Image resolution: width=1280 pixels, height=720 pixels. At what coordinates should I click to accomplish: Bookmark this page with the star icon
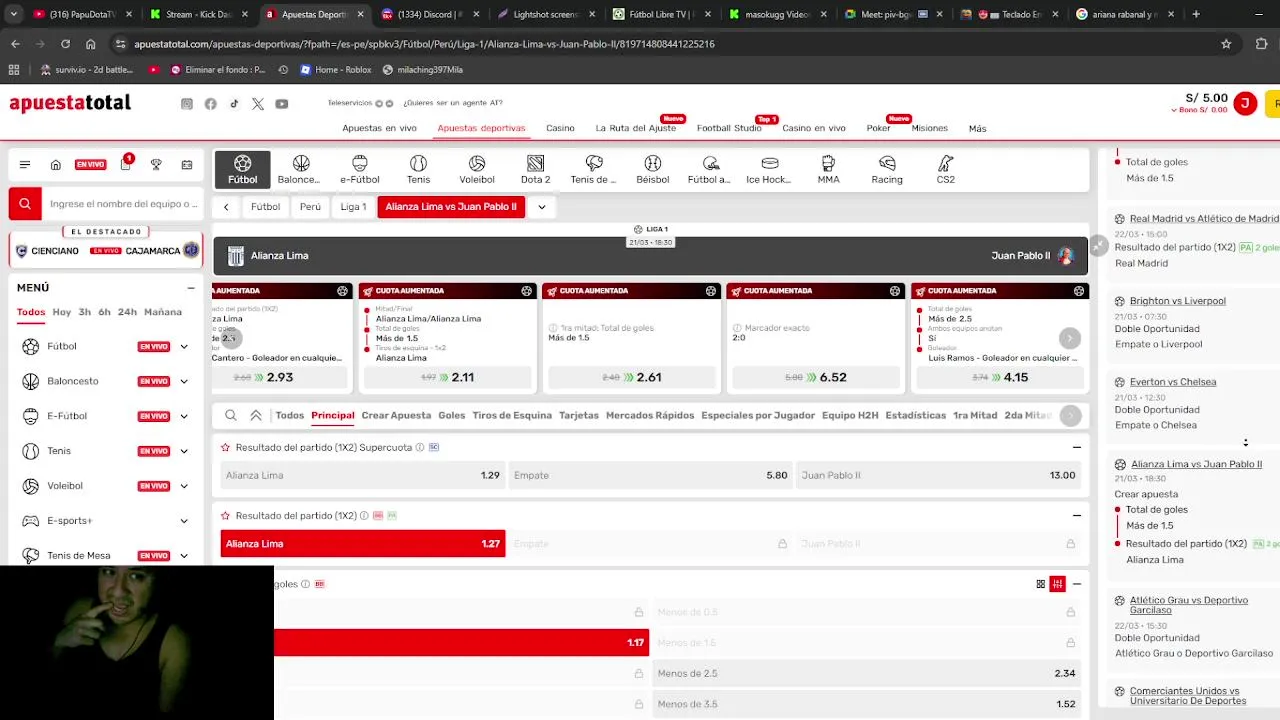click(x=1226, y=44)
